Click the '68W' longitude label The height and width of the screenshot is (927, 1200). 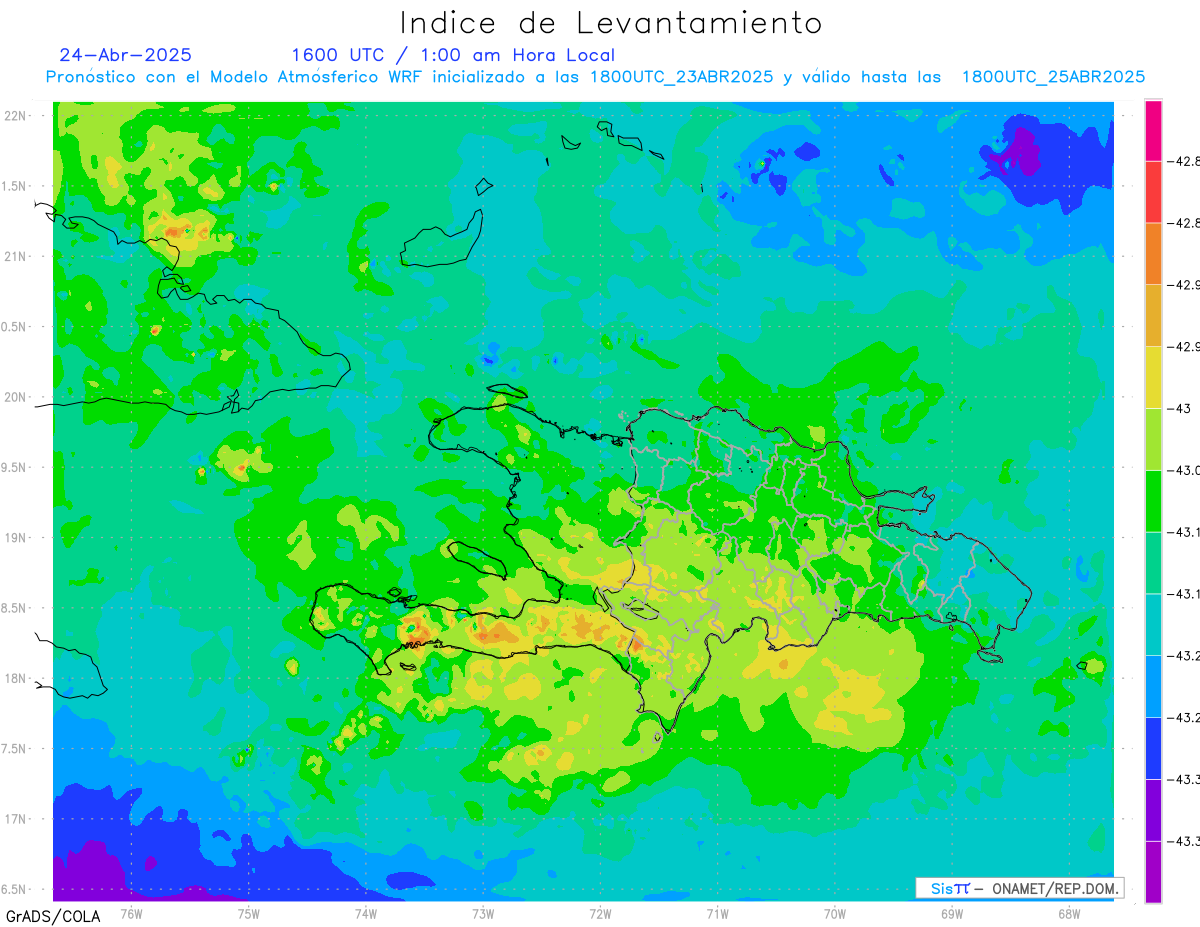click(x=1069, y=913)
